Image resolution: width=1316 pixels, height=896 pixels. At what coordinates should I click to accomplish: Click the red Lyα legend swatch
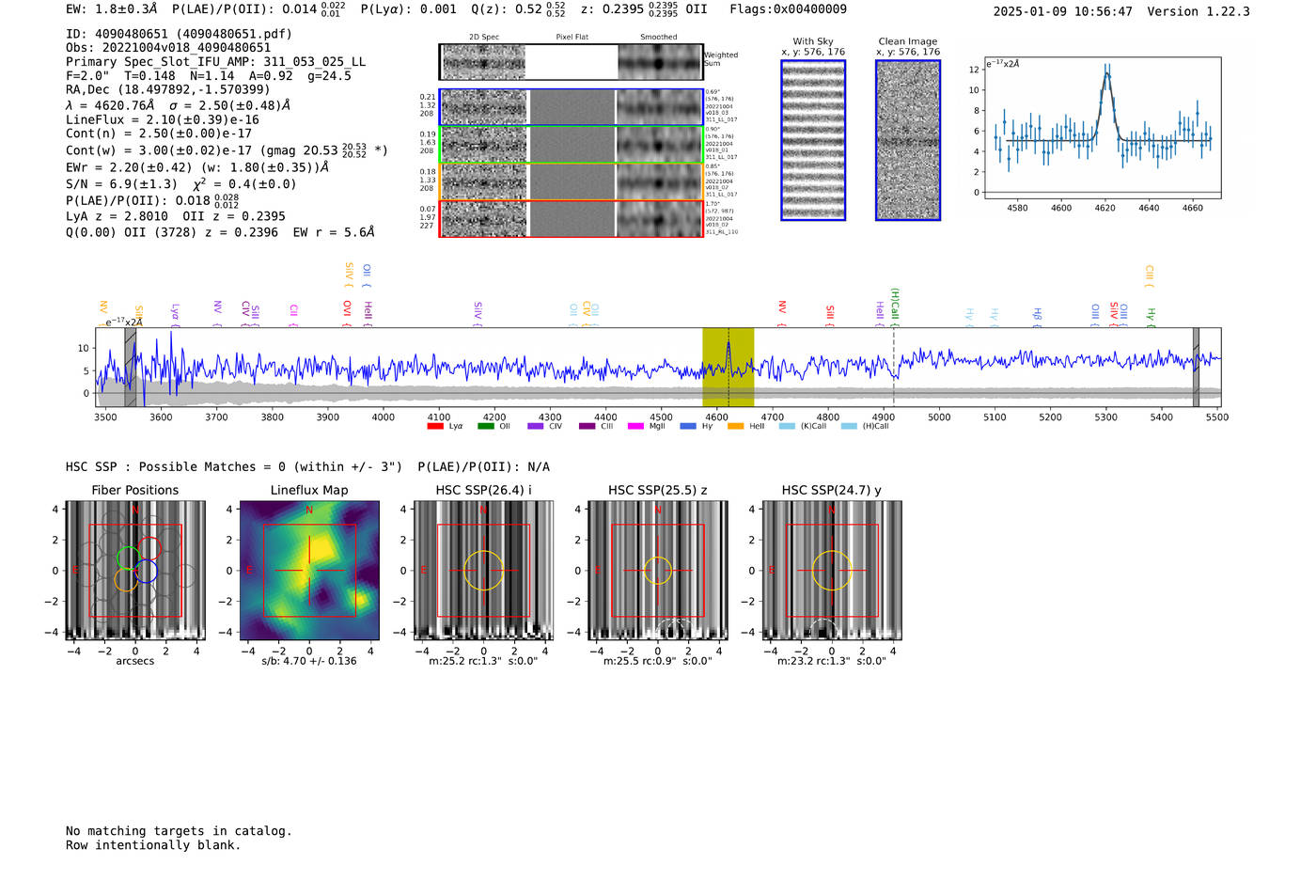click(435, 427)
